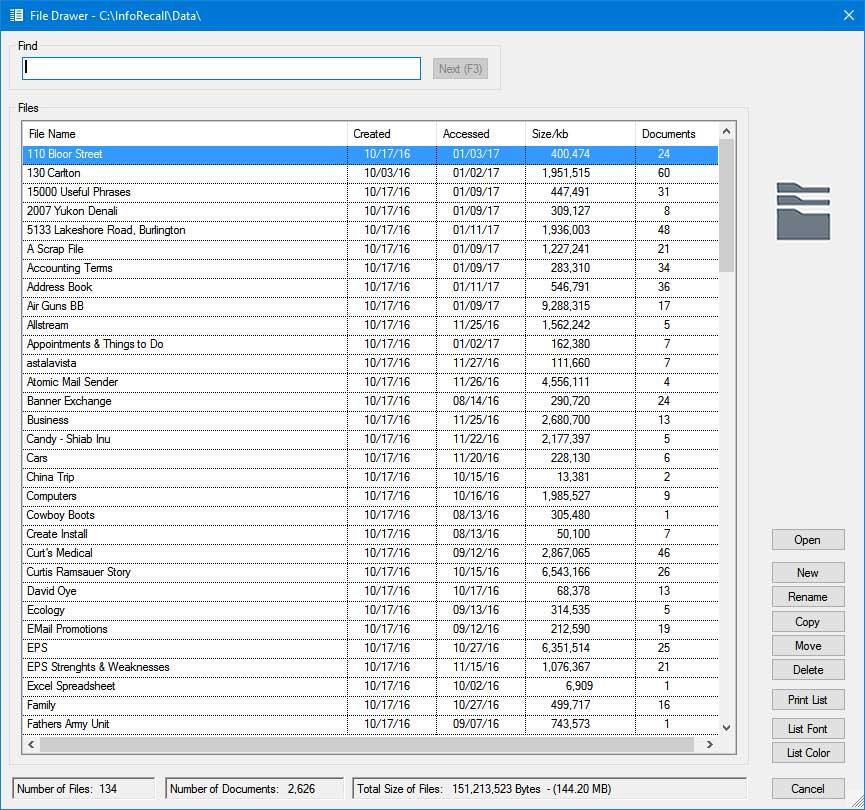This screenshot has width=865, height=810.
Task: Select the 'Create Install' row
Action: (x=370, y=534)
